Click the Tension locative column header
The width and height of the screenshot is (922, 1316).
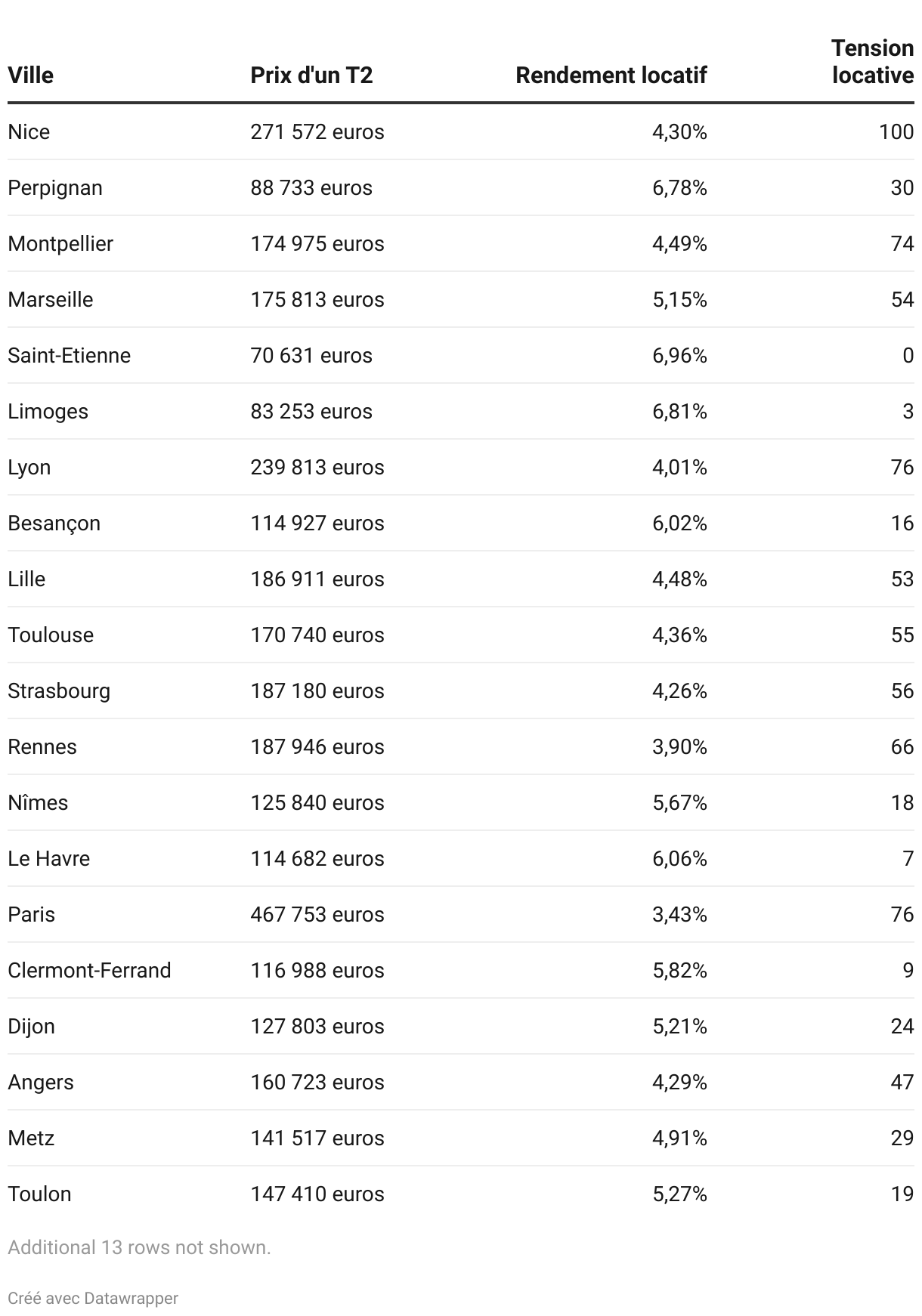[x=873, y=62]
